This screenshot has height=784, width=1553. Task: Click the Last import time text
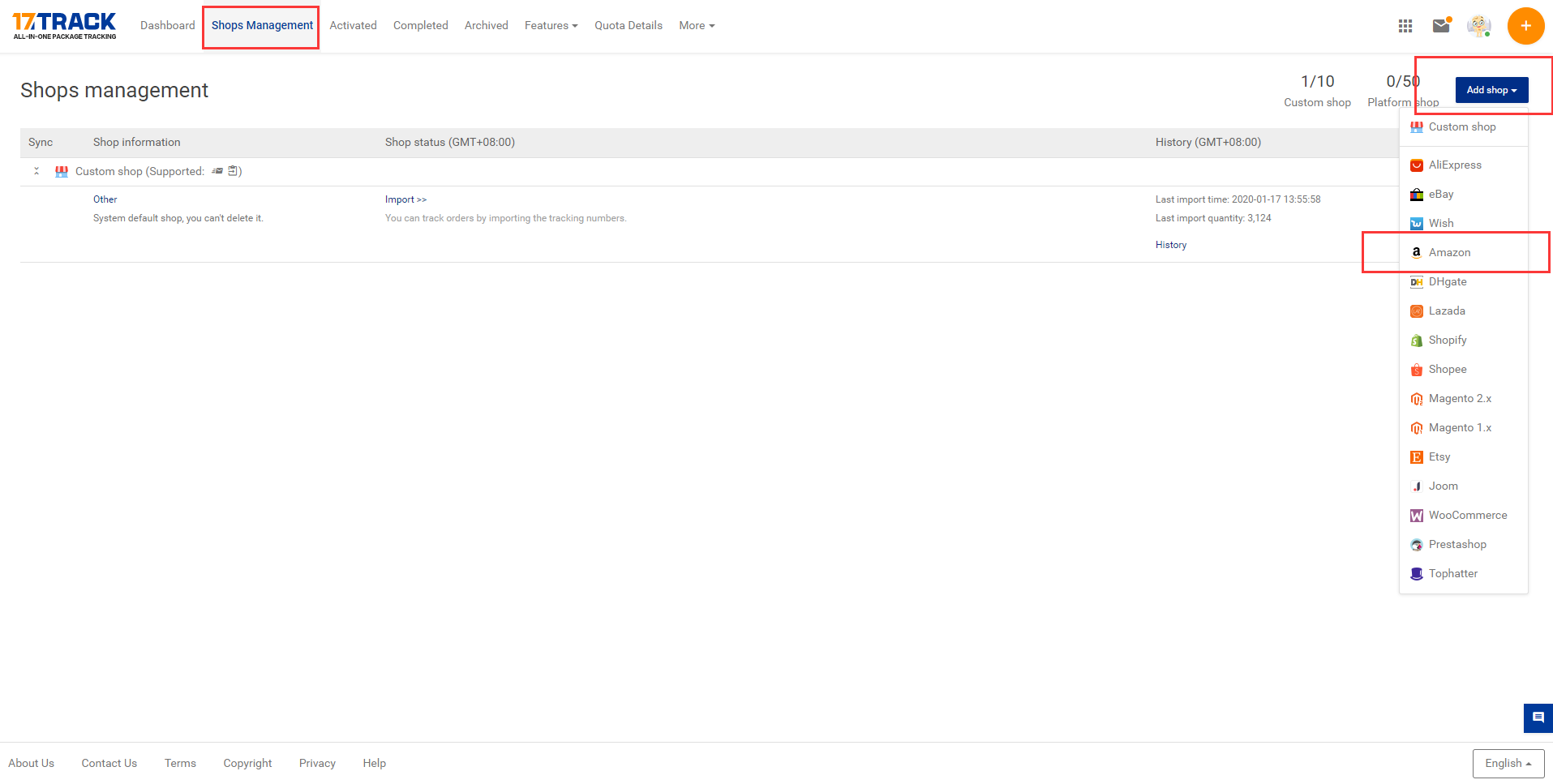click(1238, 199)
